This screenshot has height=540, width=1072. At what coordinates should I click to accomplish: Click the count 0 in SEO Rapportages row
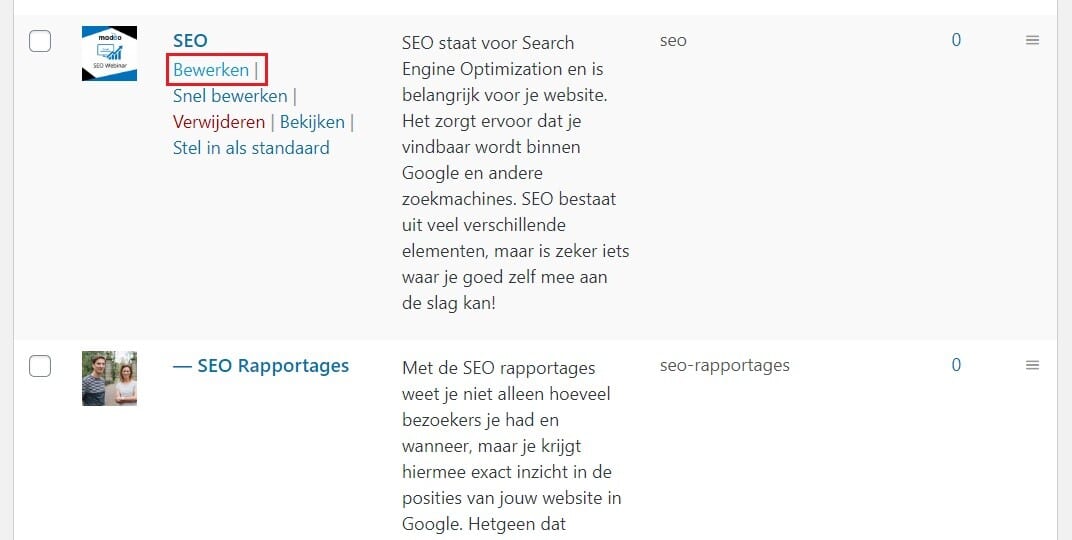(x=956, y=366)
